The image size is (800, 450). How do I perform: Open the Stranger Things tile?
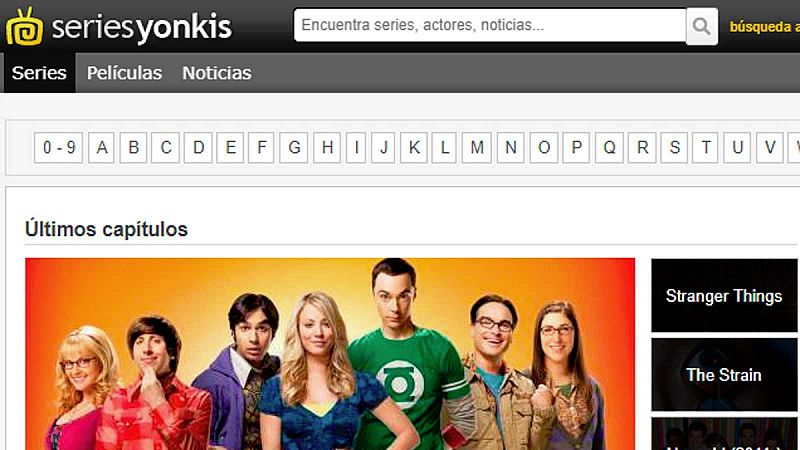pos(724,296)
